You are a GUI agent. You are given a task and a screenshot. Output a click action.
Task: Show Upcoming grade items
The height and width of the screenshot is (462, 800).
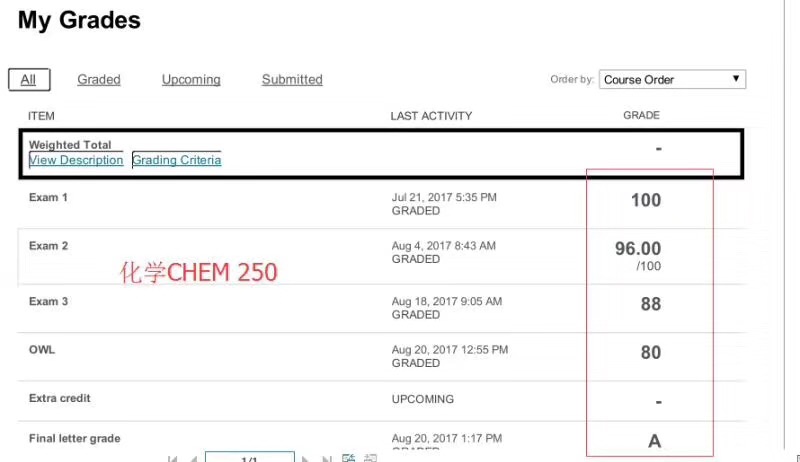coord(191,80)
